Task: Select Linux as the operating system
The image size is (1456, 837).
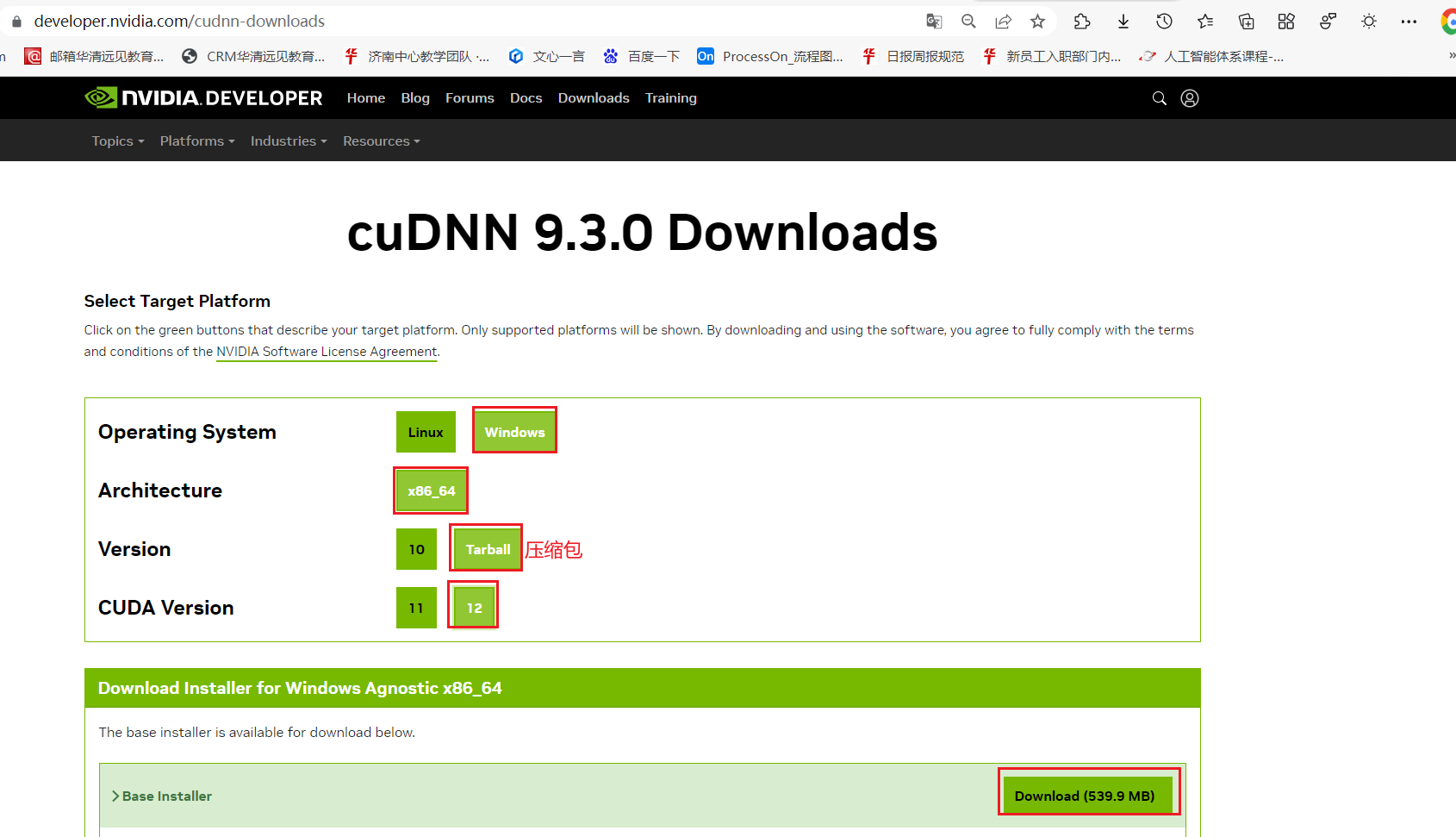Action: pos(426,432)
